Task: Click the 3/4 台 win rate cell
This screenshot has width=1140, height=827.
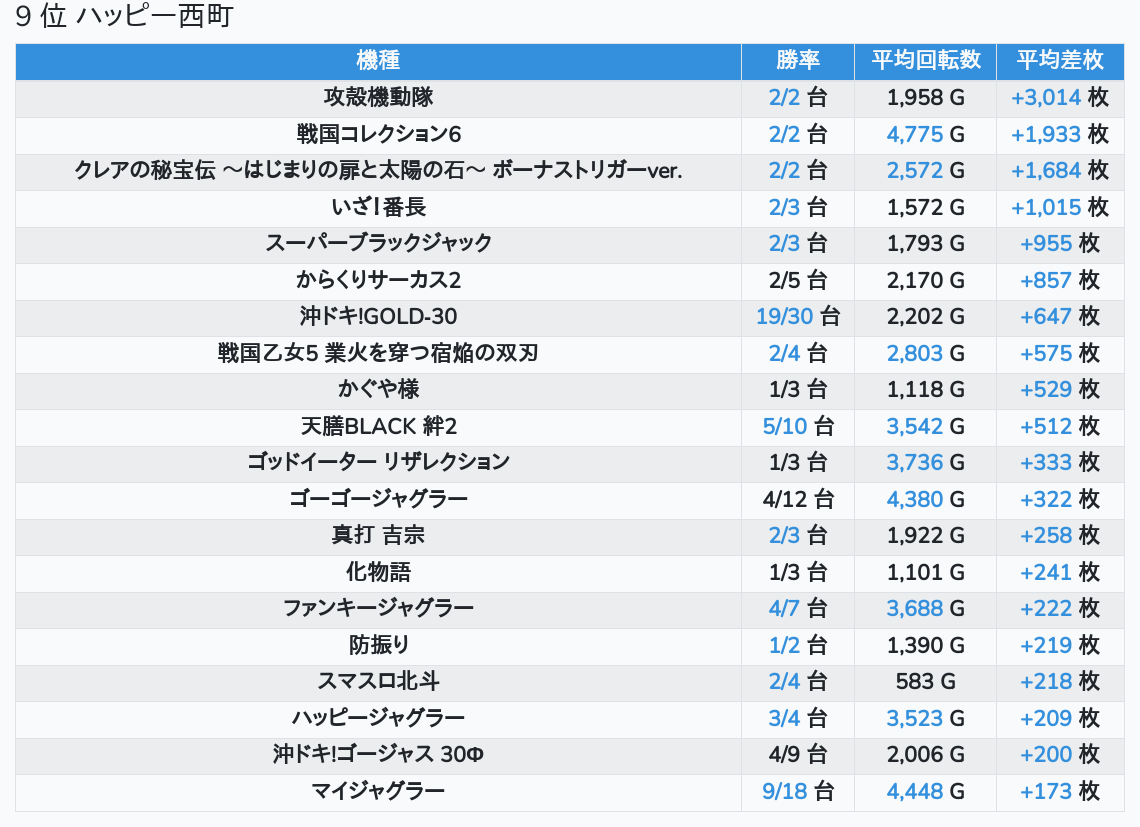Action: pos(798,718)
